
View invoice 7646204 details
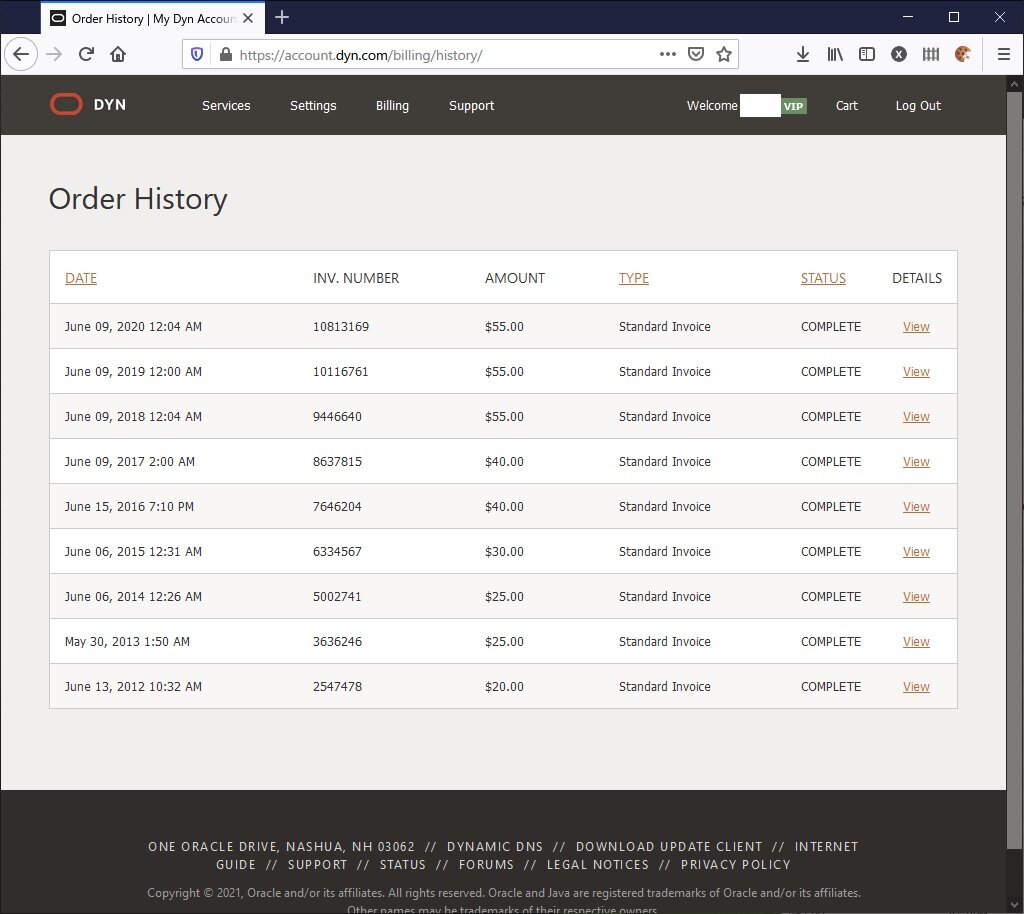(x=916, y=507)
